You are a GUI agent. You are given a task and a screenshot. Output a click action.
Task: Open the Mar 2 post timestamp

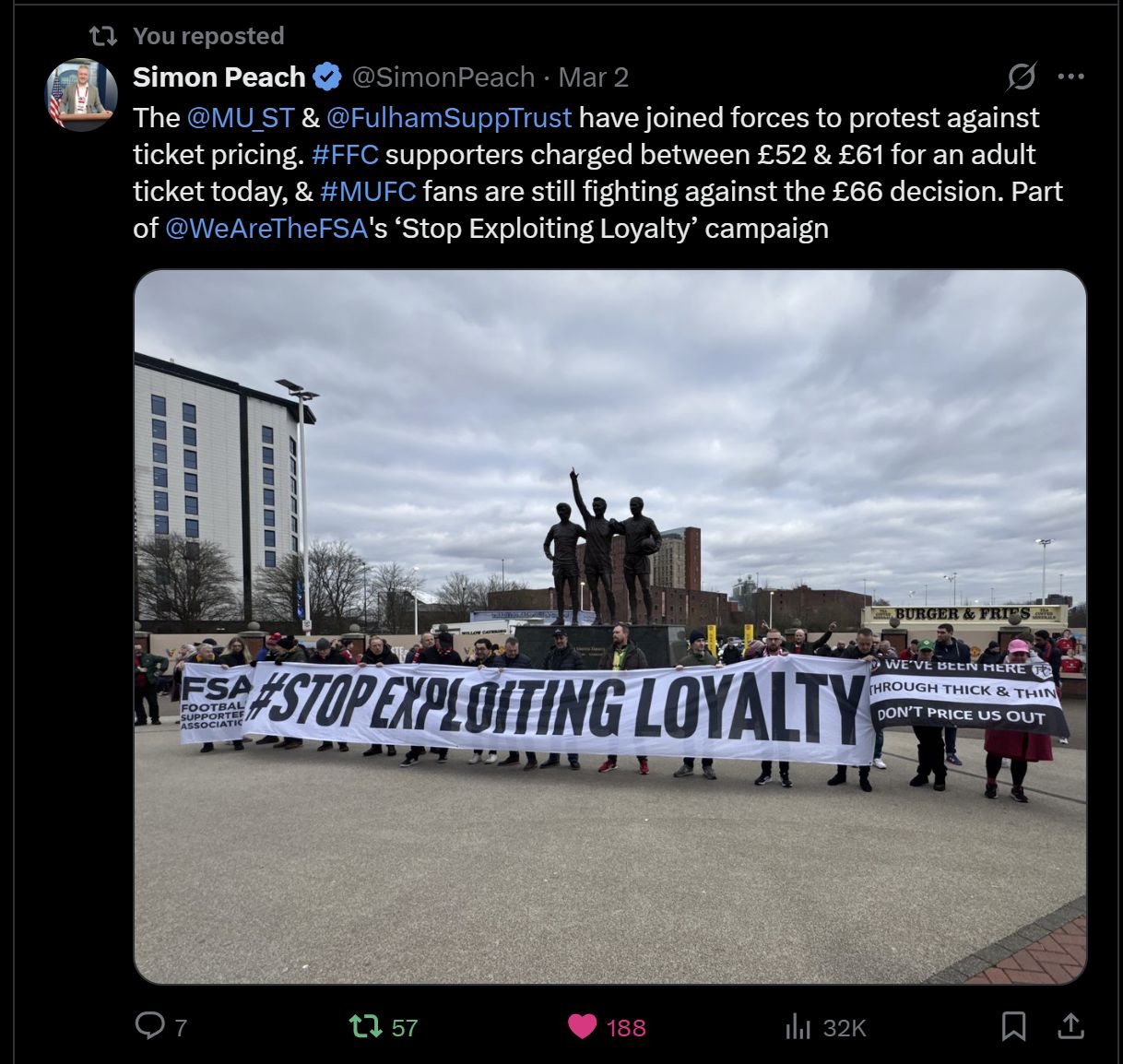(x=594, y=77)
